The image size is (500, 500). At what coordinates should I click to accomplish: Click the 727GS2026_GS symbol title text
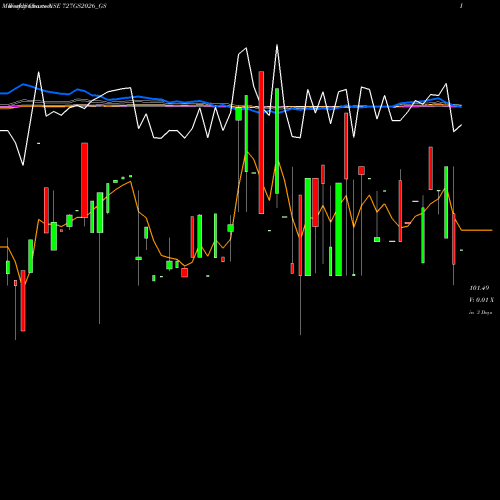[x=85, y=6]
